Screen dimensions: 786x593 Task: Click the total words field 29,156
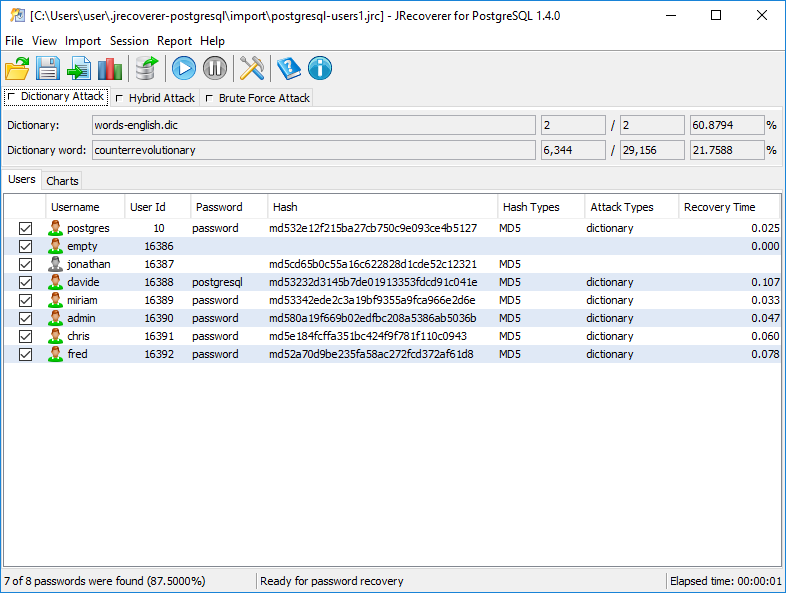(652, 150)
